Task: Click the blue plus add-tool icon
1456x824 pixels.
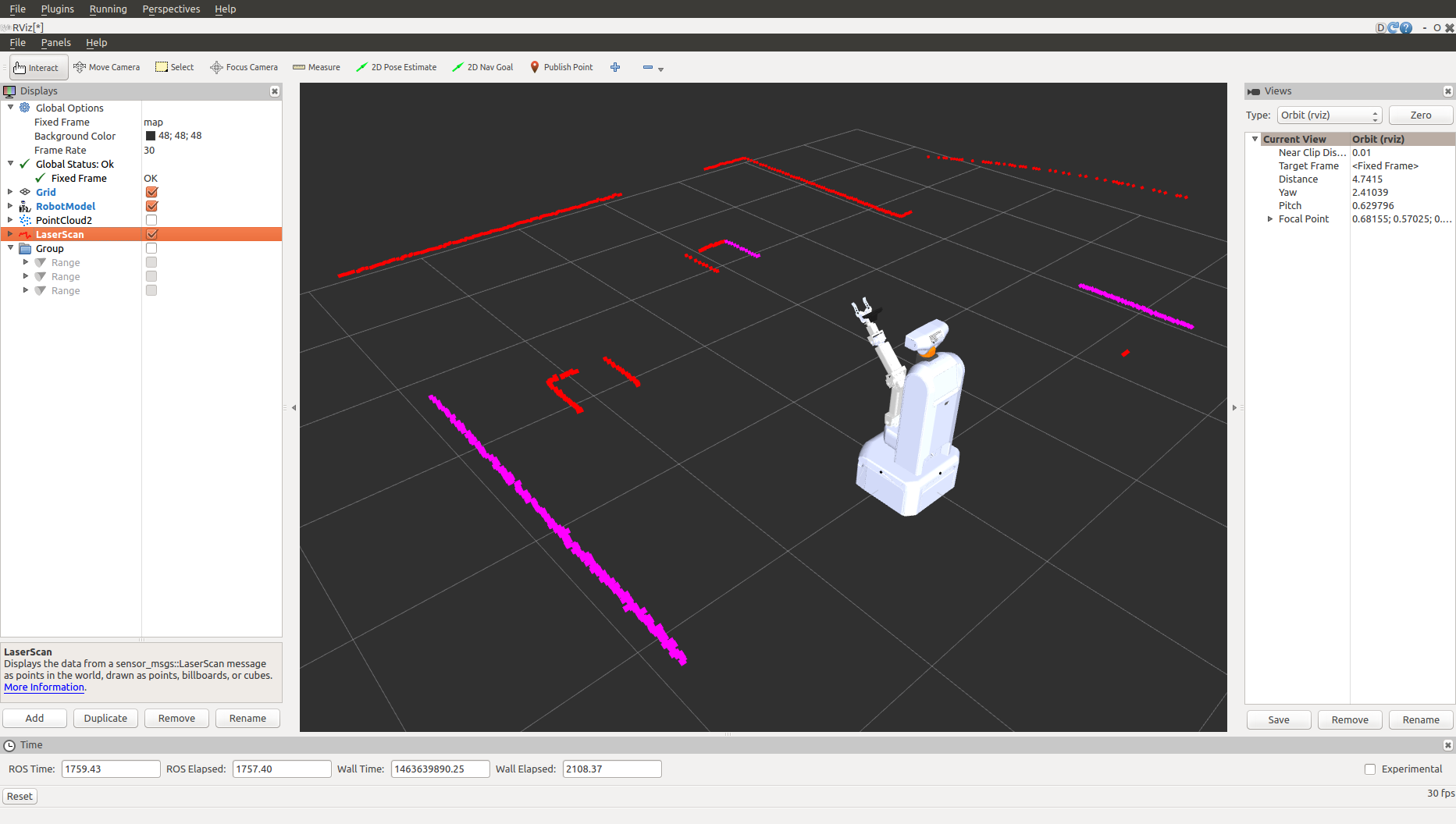Action: click(x=615, y=68)
